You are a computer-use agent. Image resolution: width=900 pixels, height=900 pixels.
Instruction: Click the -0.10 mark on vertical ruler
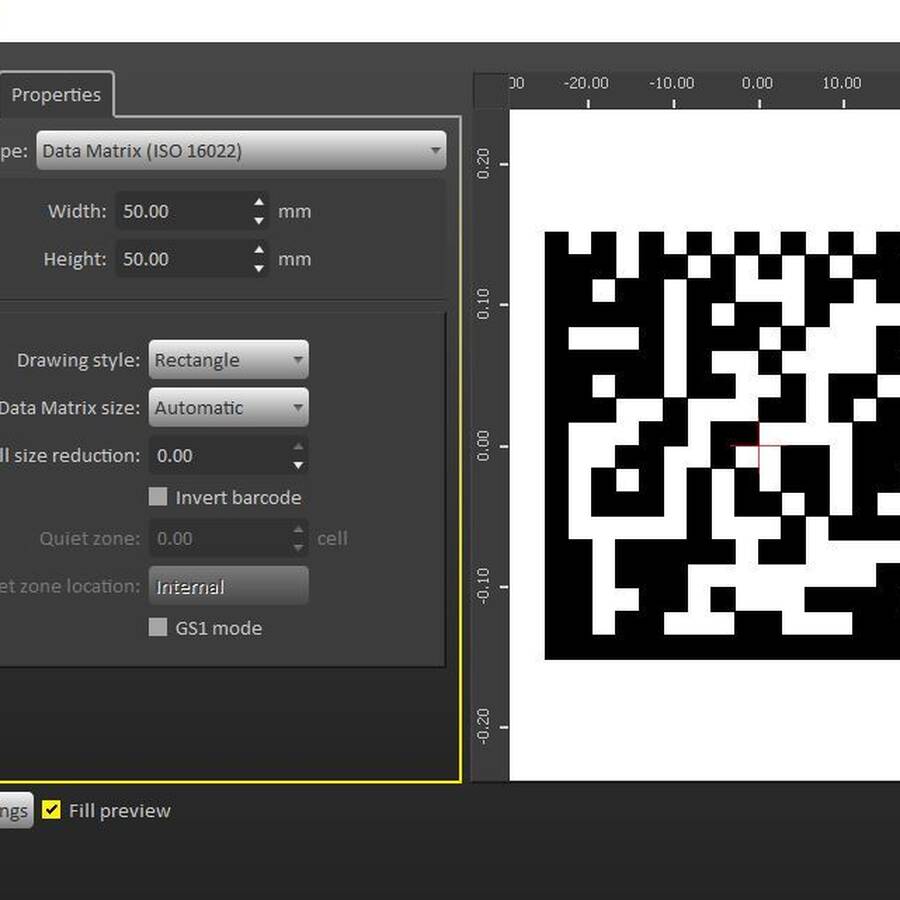483,585
